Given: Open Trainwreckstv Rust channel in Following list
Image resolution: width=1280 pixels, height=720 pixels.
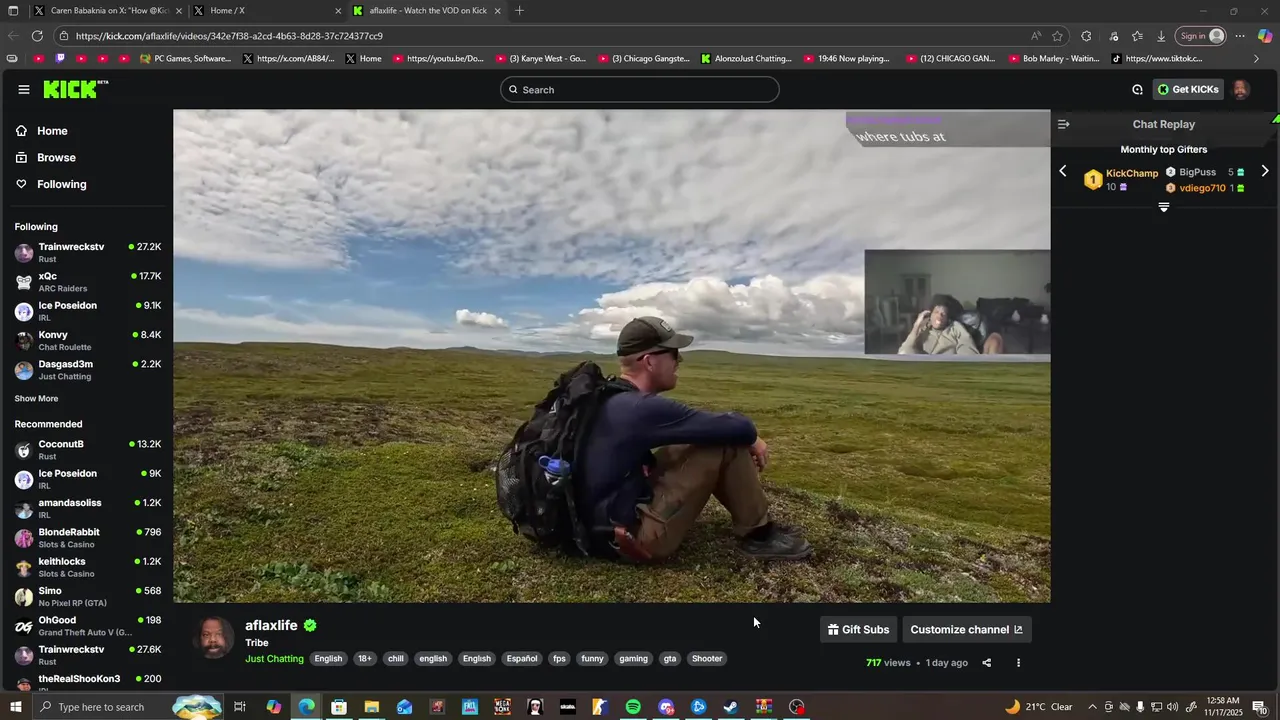Looking at the screenshot, I should pos(88,252).
